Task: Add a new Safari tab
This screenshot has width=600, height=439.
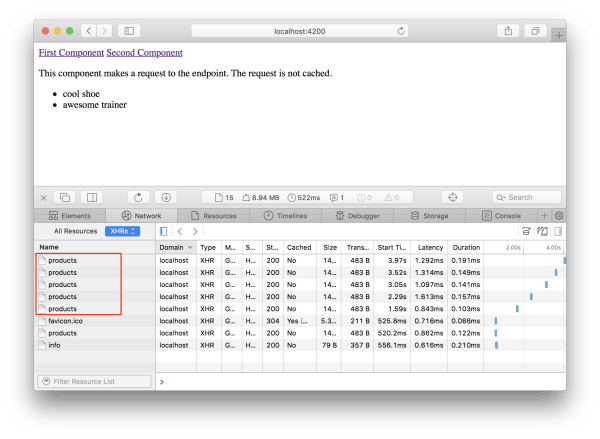Action: point(559,36)
